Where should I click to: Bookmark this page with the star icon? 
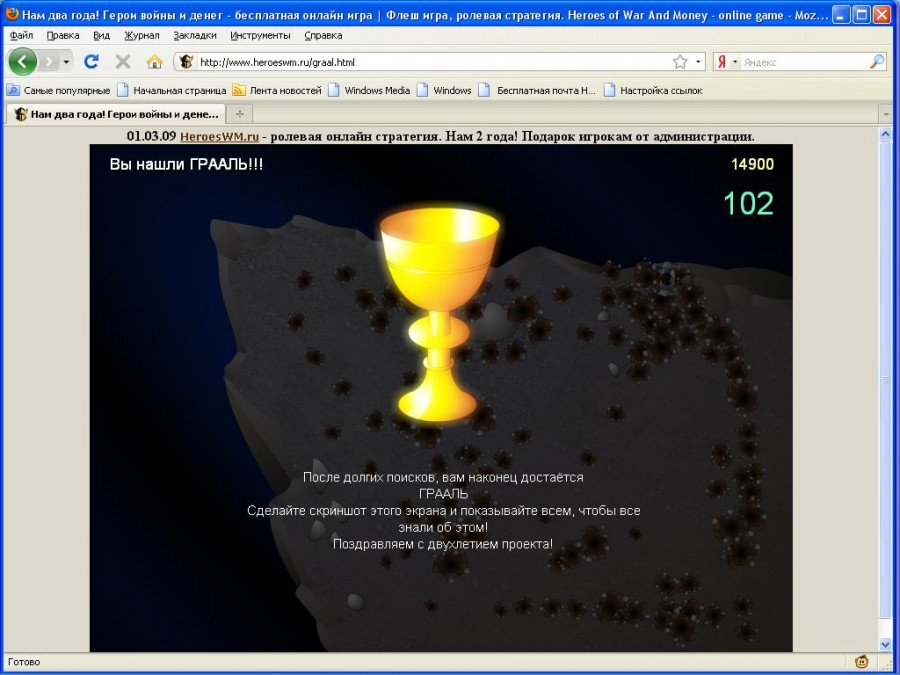click(680, 61)
